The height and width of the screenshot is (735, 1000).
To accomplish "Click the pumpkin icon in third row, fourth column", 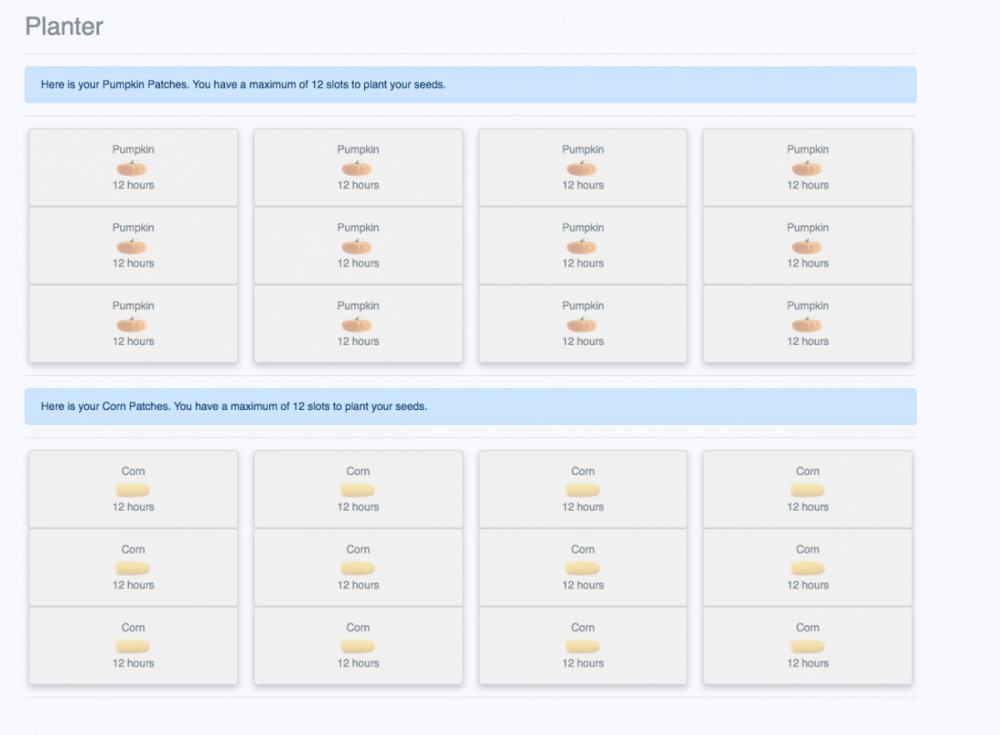I will pos(807,324).
